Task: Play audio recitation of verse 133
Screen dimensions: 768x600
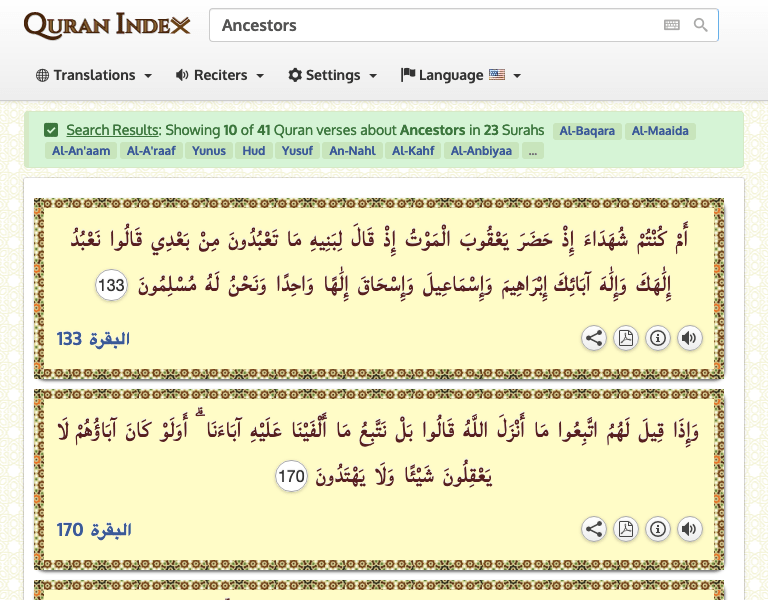Action: [x=689, y=338]
